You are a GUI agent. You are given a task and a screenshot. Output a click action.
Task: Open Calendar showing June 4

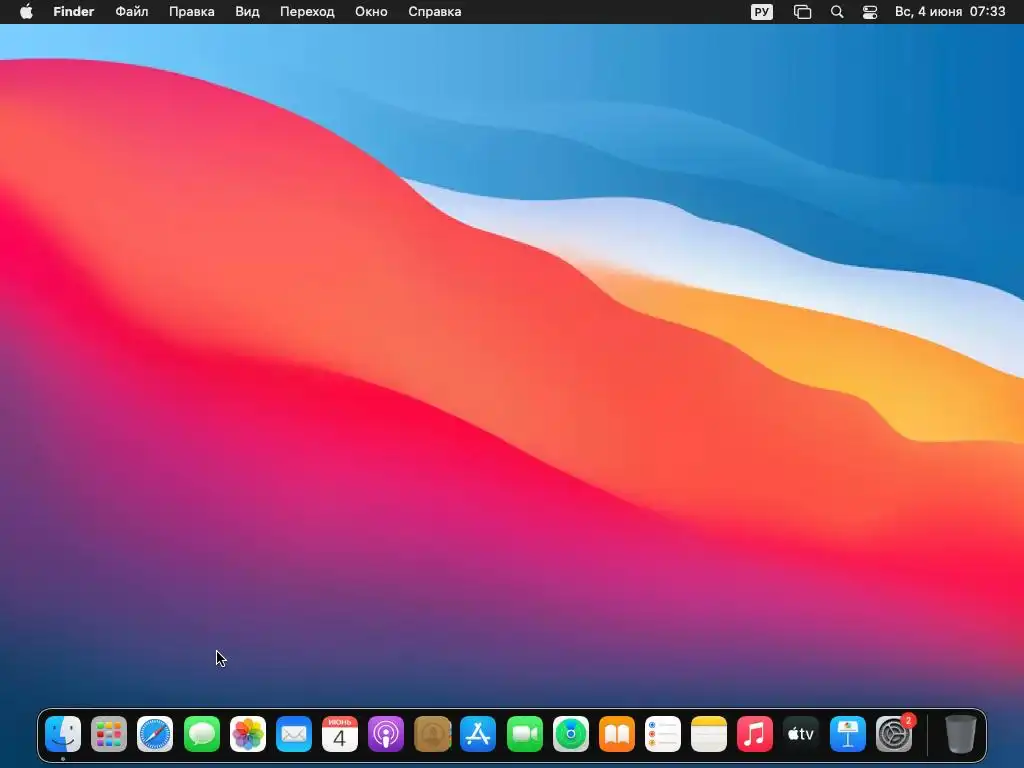pyautogui.click(x=340, y=734)
